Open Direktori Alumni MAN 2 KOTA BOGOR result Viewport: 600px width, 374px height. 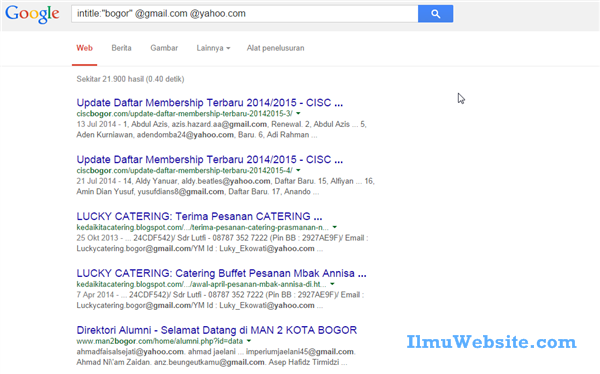click(217, 330)
